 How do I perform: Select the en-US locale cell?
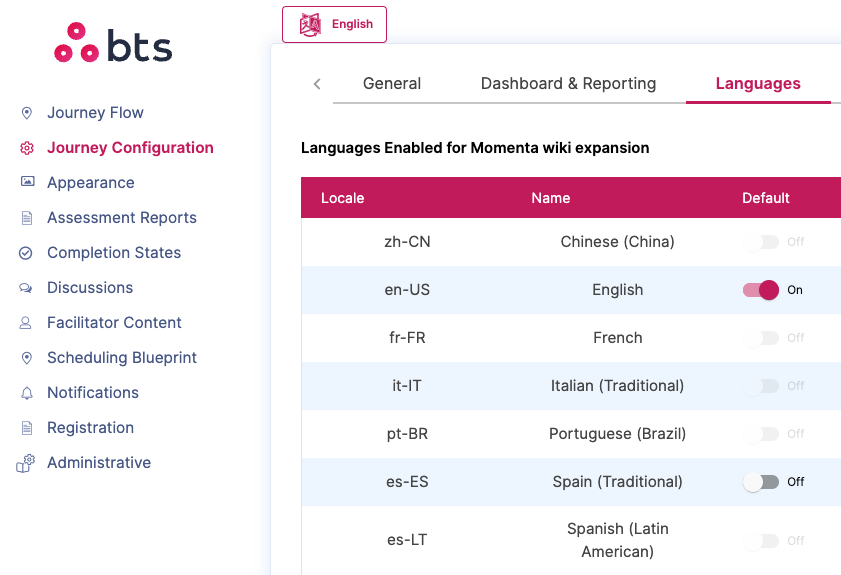[407, 290]
